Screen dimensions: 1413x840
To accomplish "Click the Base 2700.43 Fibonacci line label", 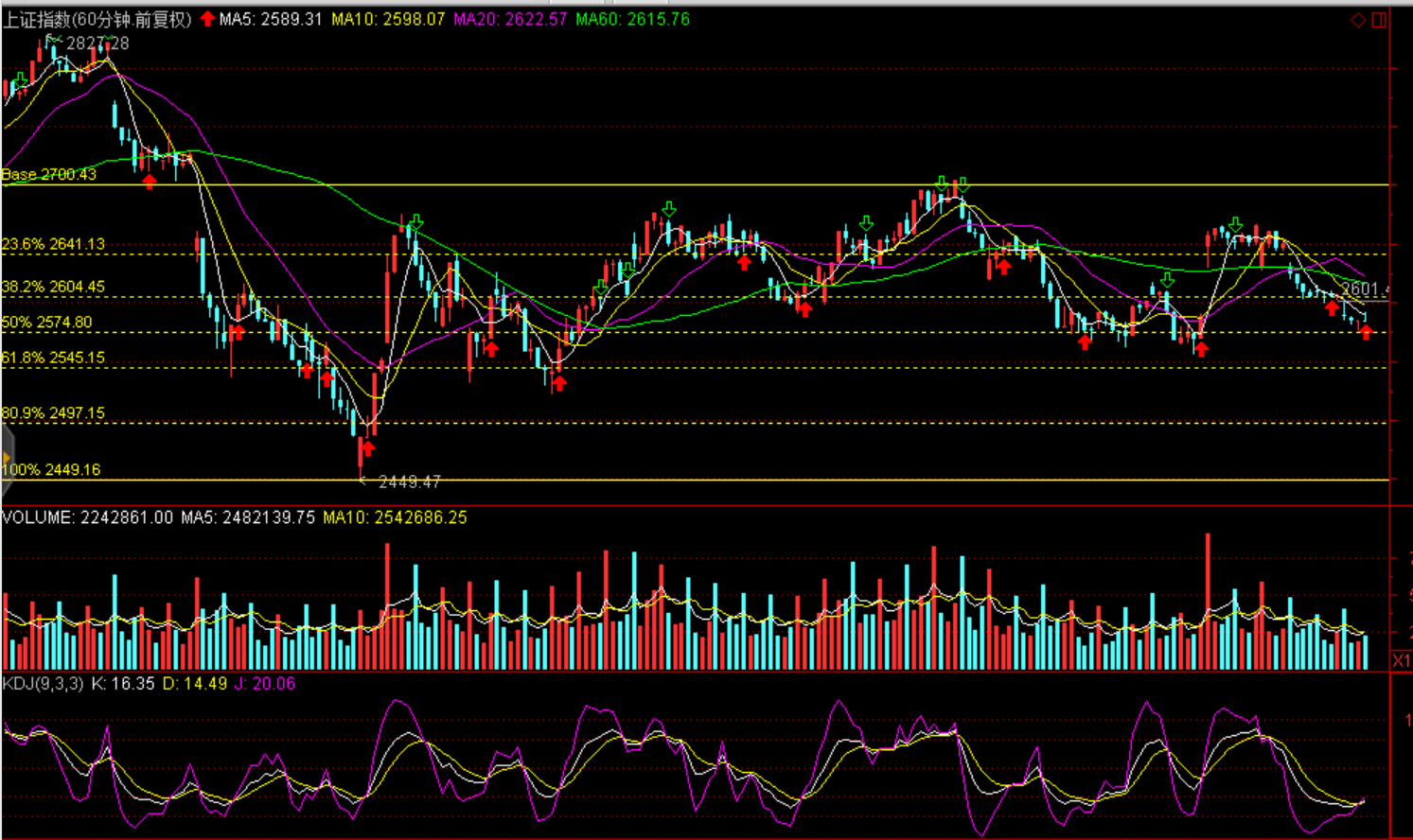I will 49,174.
